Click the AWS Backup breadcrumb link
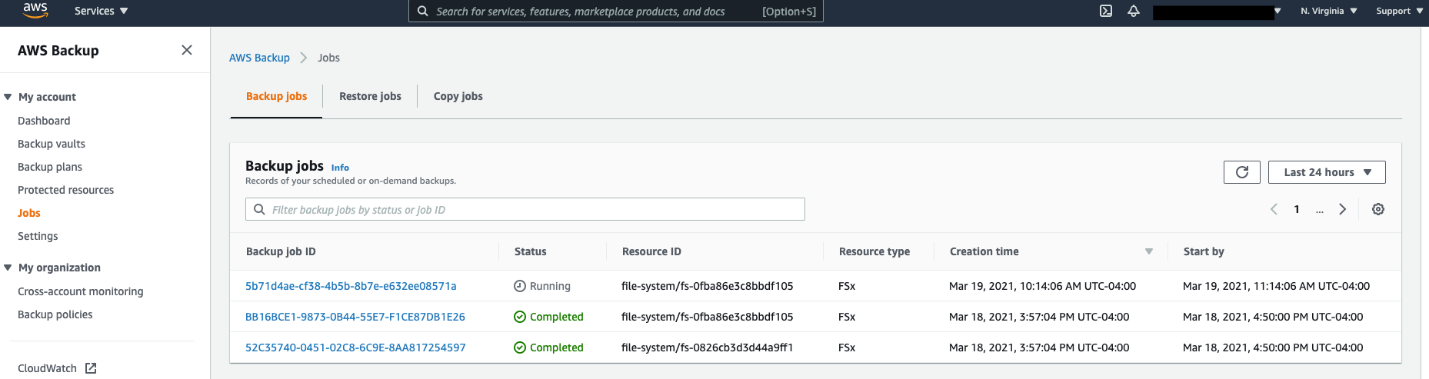 (x=259, y=58)
